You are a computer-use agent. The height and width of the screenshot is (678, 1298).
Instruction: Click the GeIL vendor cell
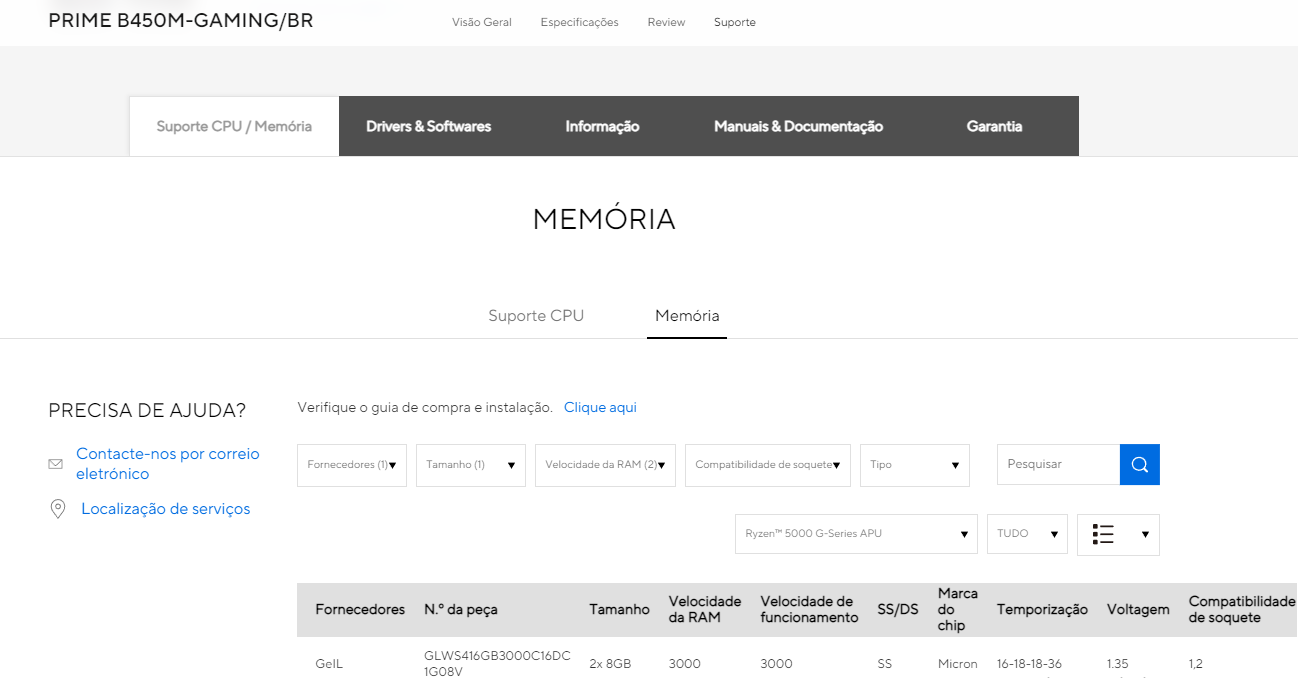click(328, 664)
